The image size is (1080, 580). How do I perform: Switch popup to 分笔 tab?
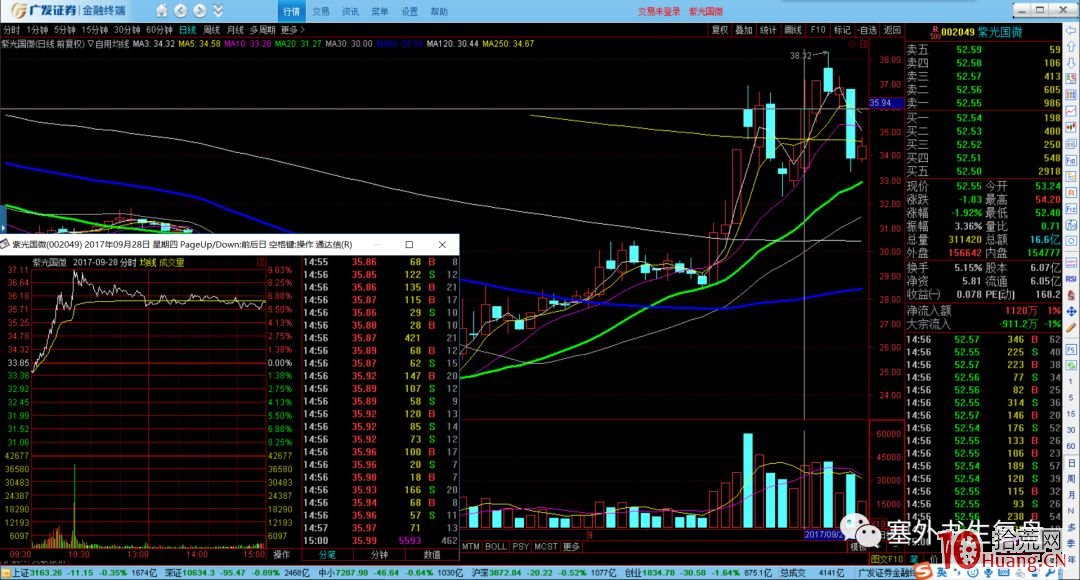(x=327, y=555)
